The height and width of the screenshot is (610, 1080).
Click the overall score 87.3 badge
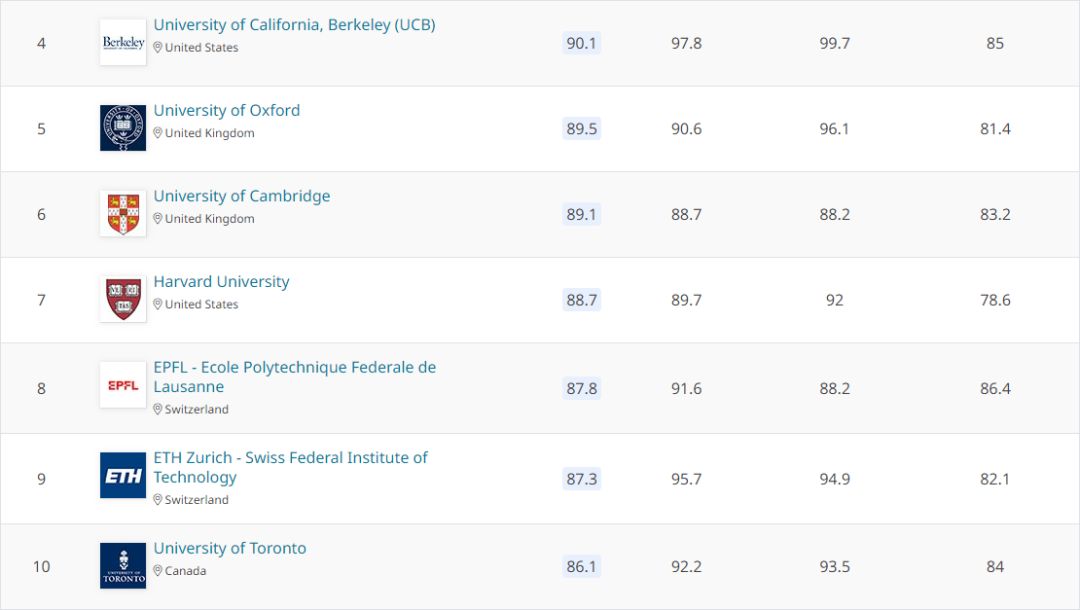(581, 478)
